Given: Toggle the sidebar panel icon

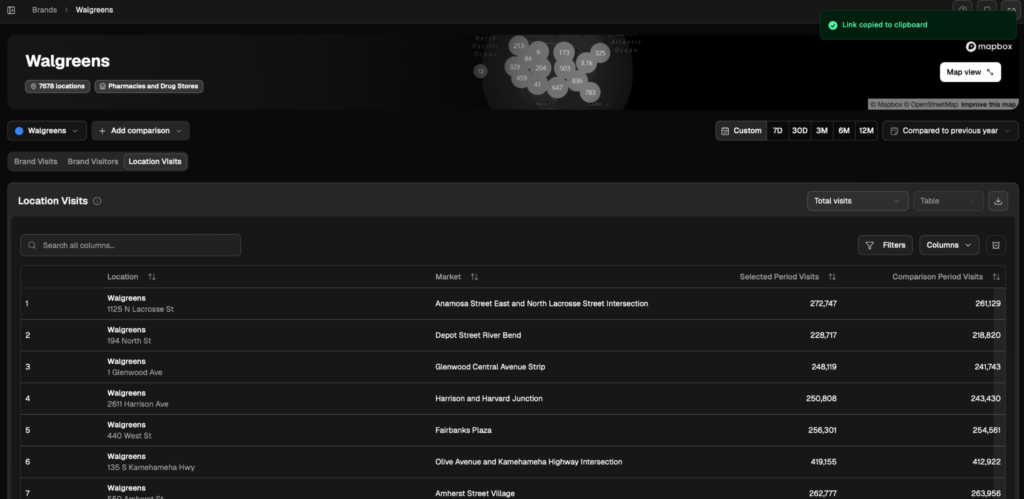Looking at the screenshot, I should (11, 10).
